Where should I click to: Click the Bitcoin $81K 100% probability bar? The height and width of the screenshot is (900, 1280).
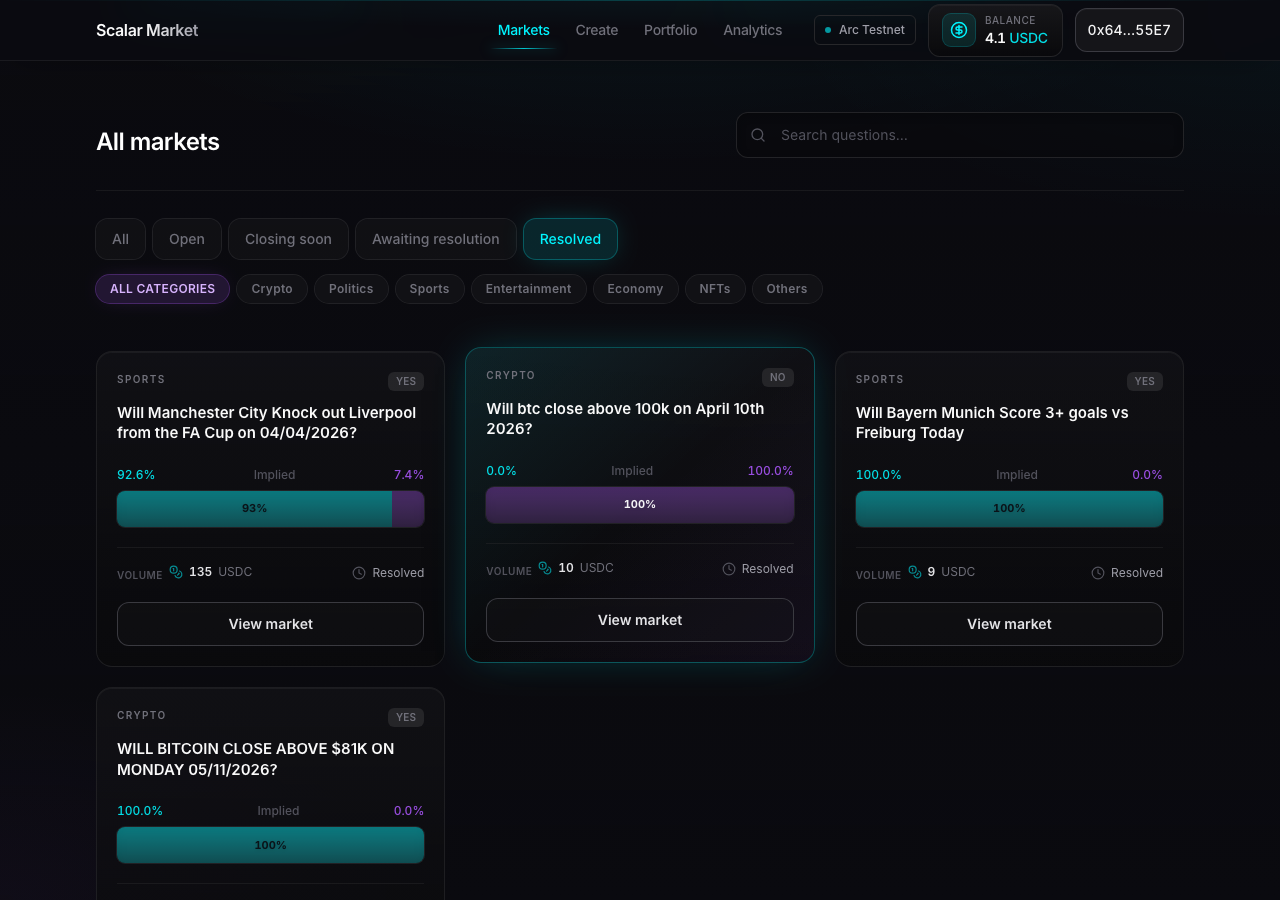(270, 845)
